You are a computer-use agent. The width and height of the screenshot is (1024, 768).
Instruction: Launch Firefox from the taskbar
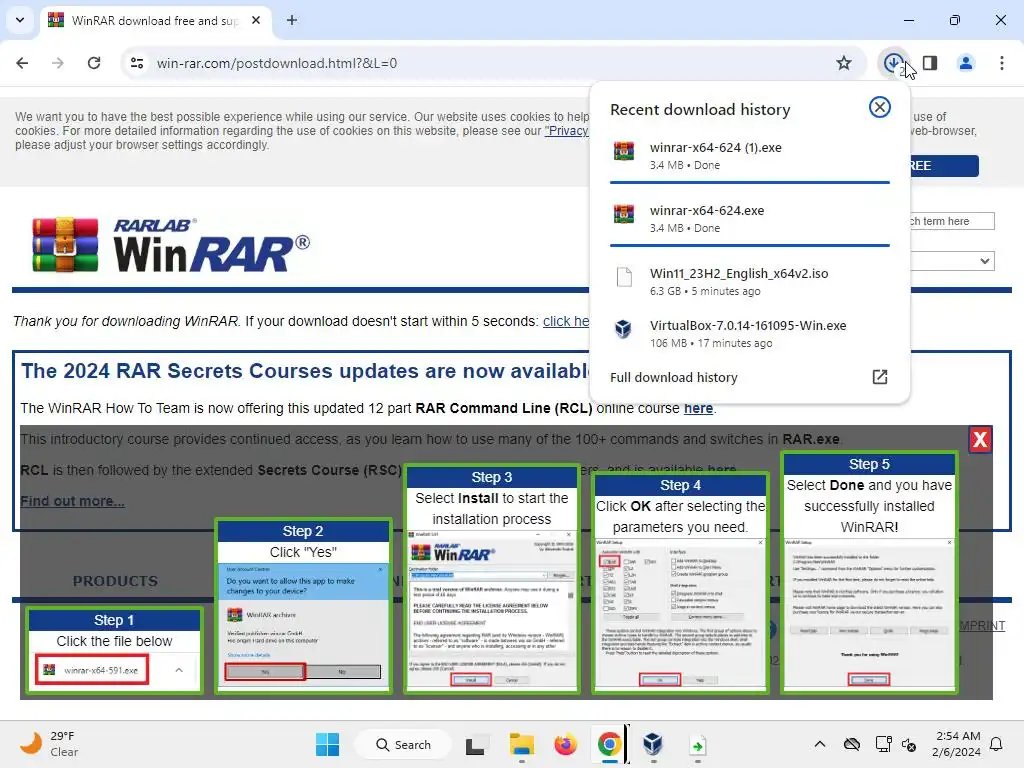coord(566,744)
